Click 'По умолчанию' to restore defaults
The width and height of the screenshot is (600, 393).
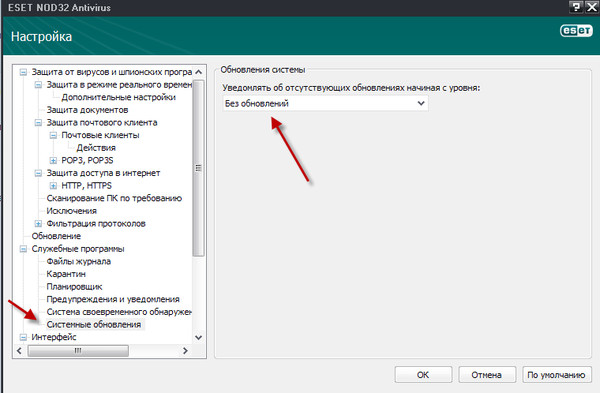(x=556, y=375)
